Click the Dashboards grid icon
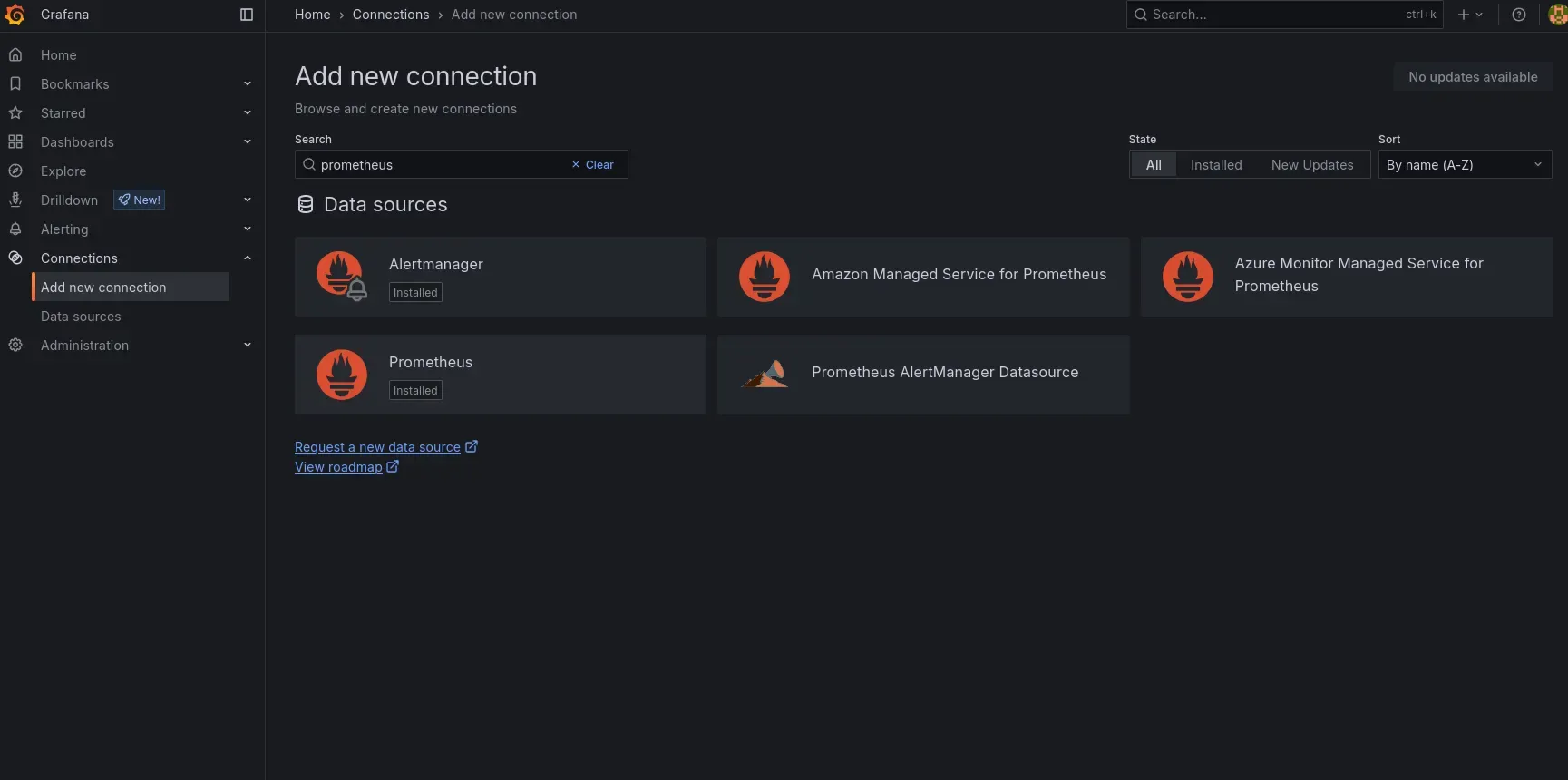The width and height of the screenshot is (1568, 780). coord(15,142)
